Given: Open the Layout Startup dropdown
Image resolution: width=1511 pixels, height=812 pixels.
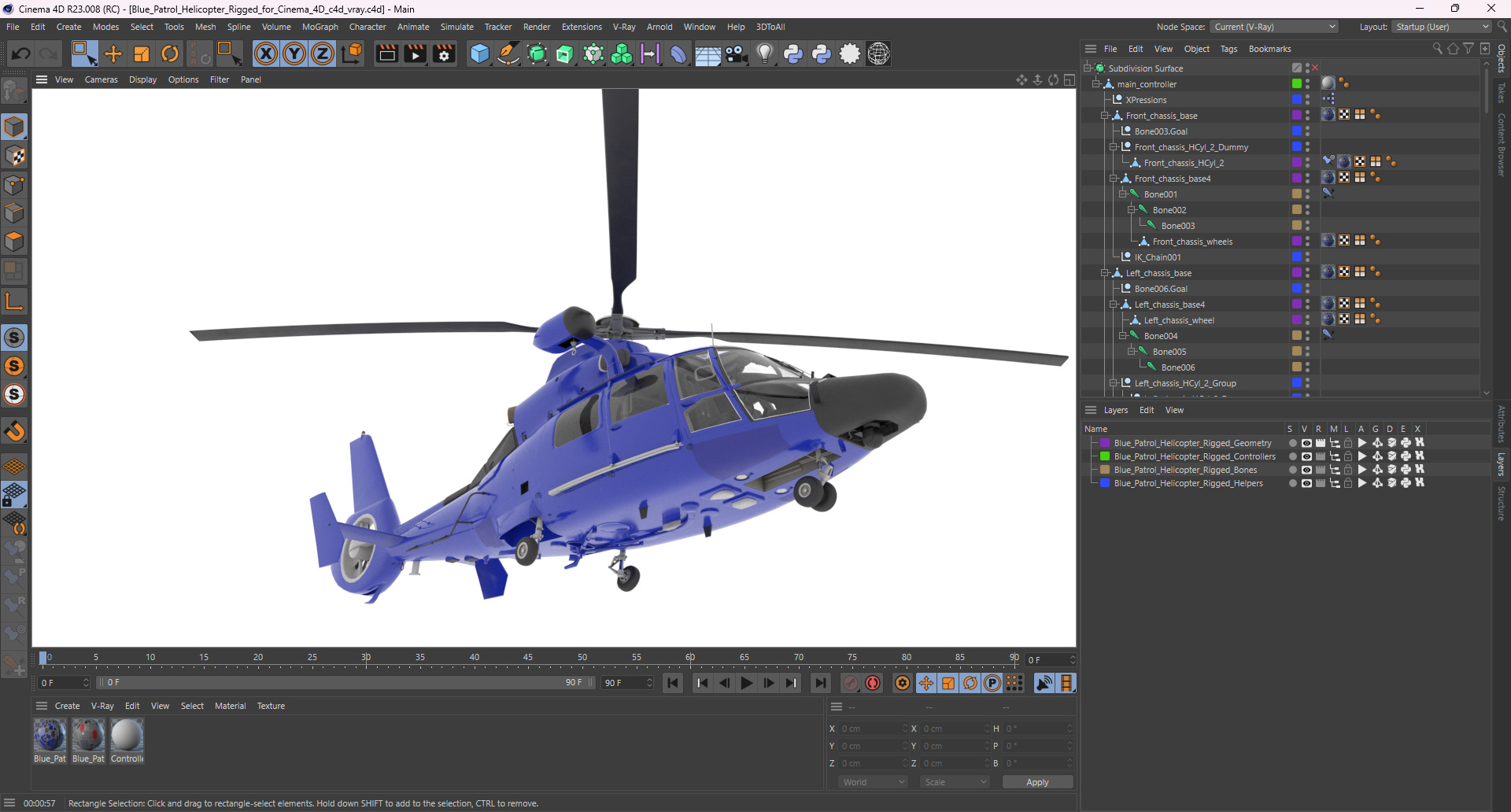Looking at the screenshot, I should pos(1442,27).
